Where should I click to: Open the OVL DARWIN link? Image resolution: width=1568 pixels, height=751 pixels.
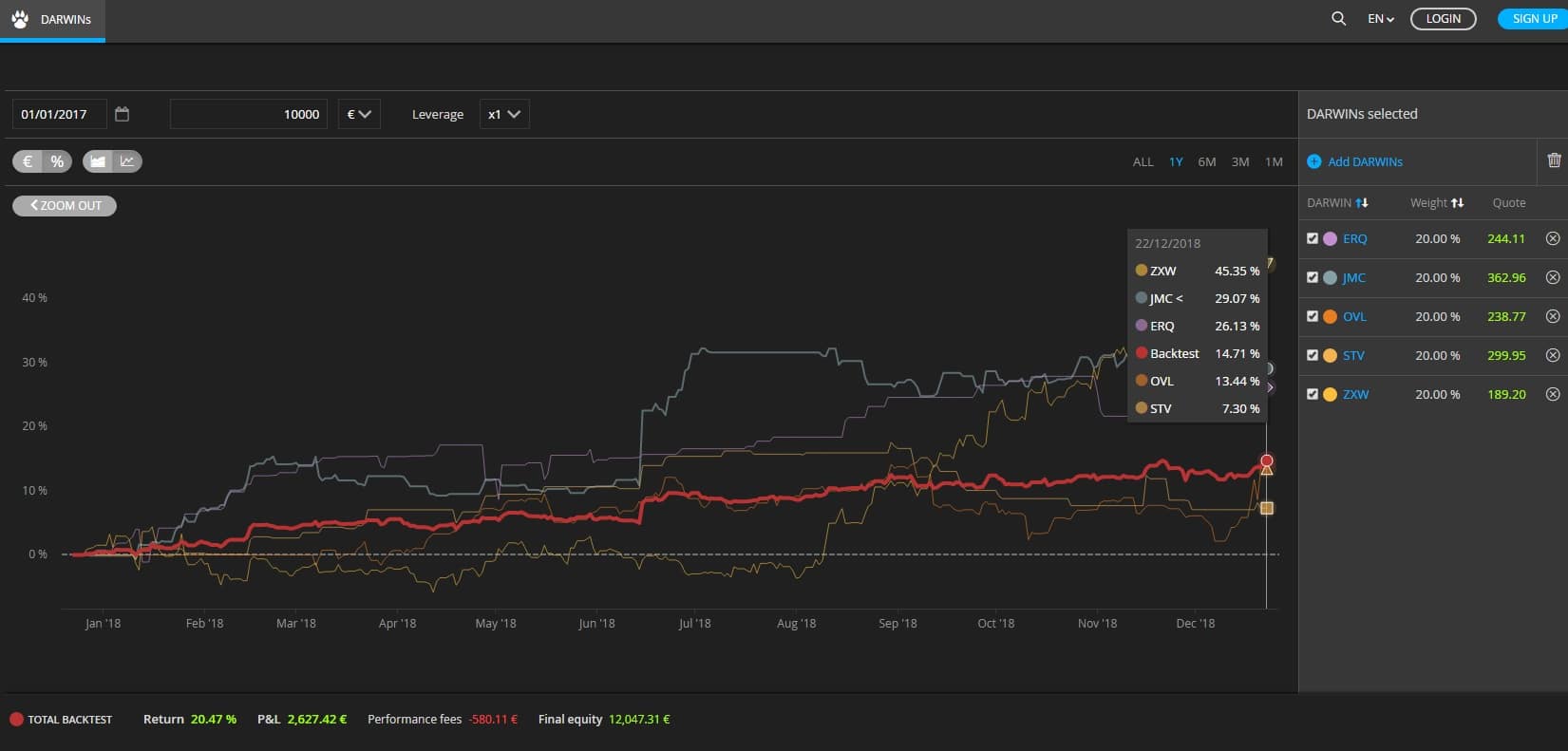(x=1354, y=316)
